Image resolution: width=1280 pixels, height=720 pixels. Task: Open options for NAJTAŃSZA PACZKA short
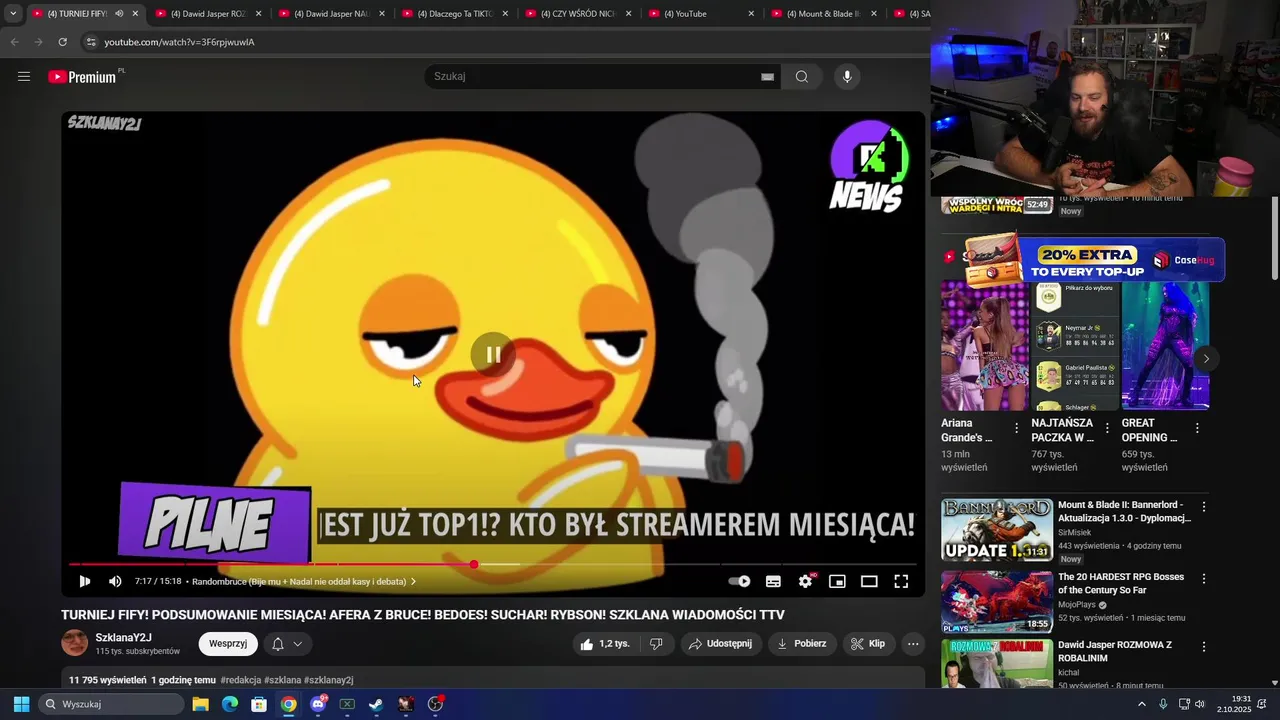(1107, 428)
